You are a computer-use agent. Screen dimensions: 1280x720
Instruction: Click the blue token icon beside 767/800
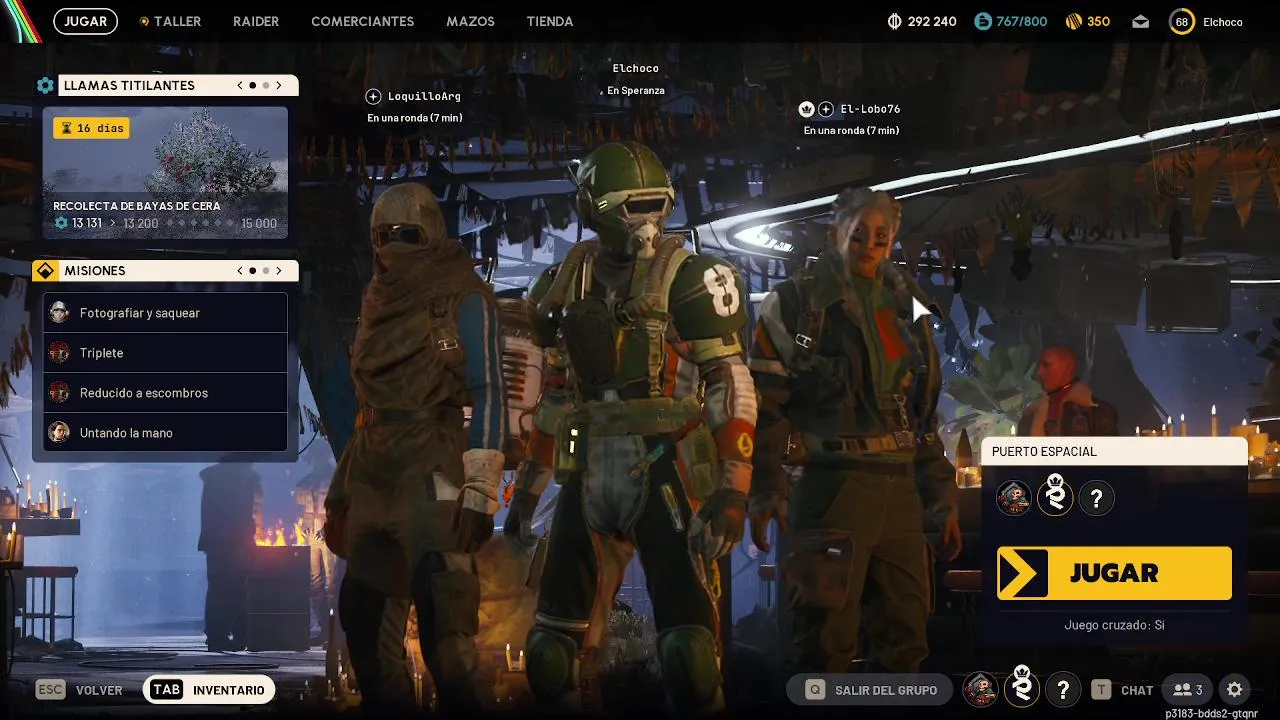tap(983, 21)
